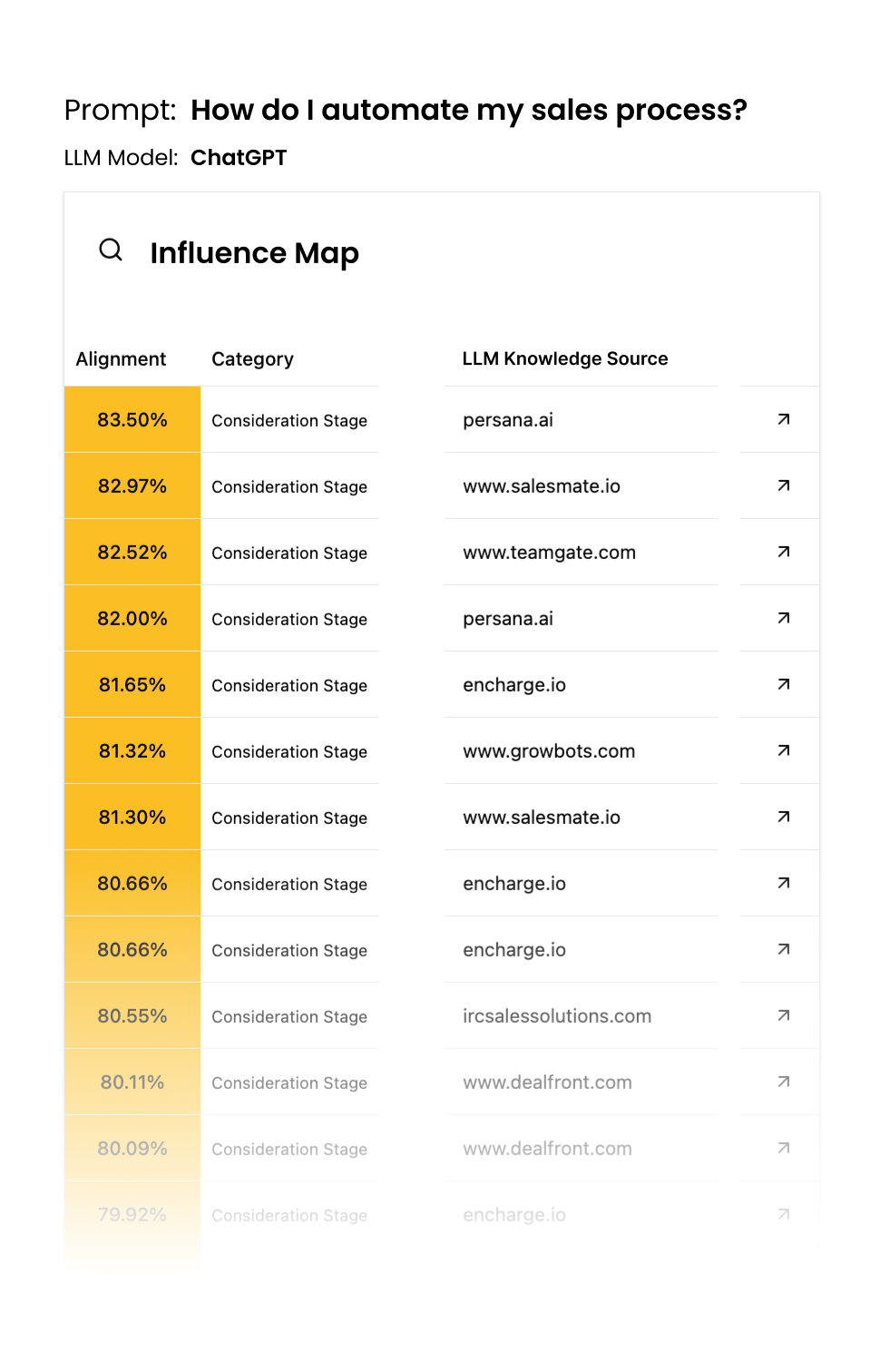Screen dimensions: 880x1372
Task: Click Consideration Stage in the 82.52% row
Action: (x=289, y=554)
